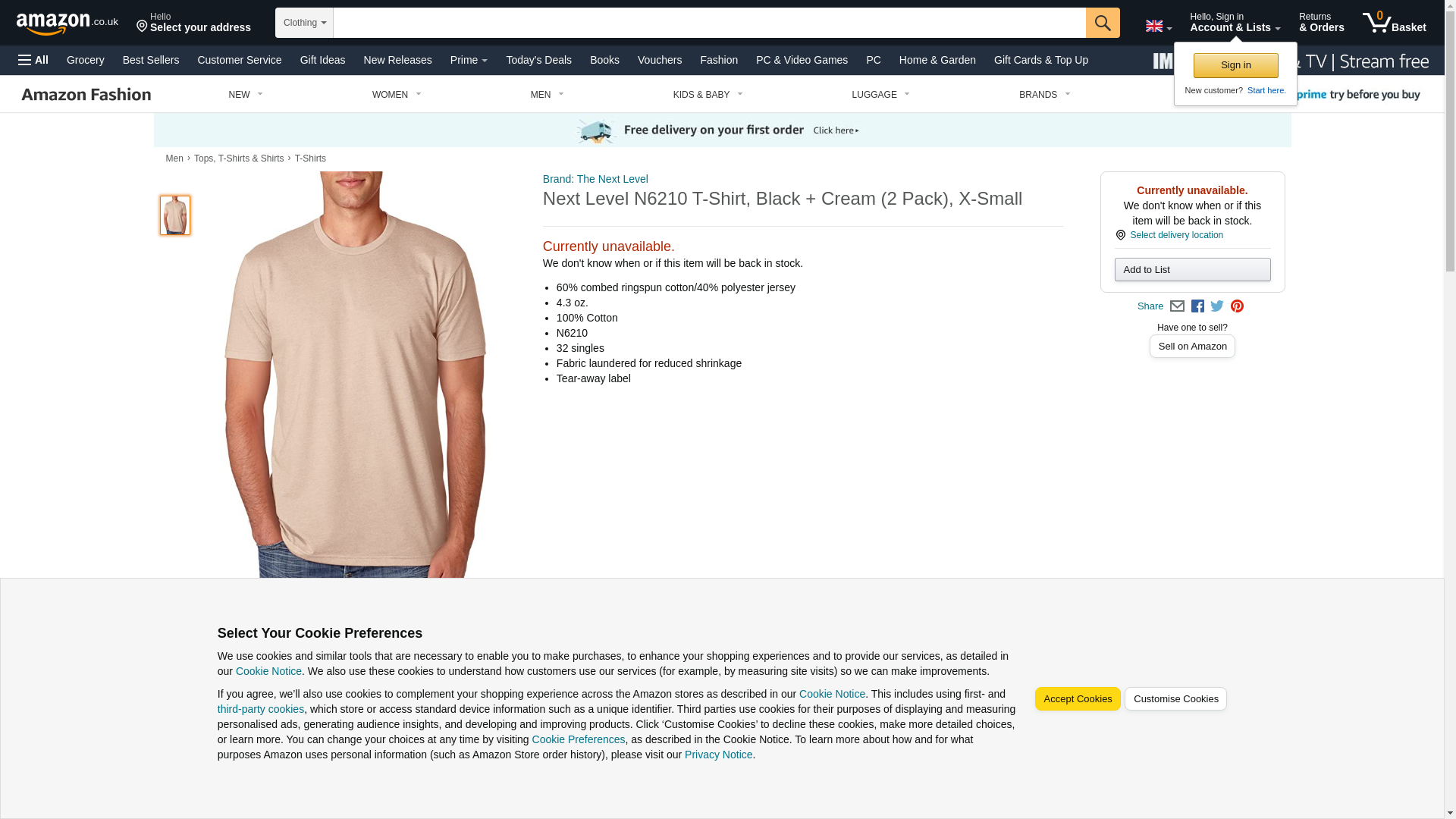The height and width of the screenshot is (819, 1456).
Task: Expand the MEN fashion menu
Action: click(x=547, y=95)
